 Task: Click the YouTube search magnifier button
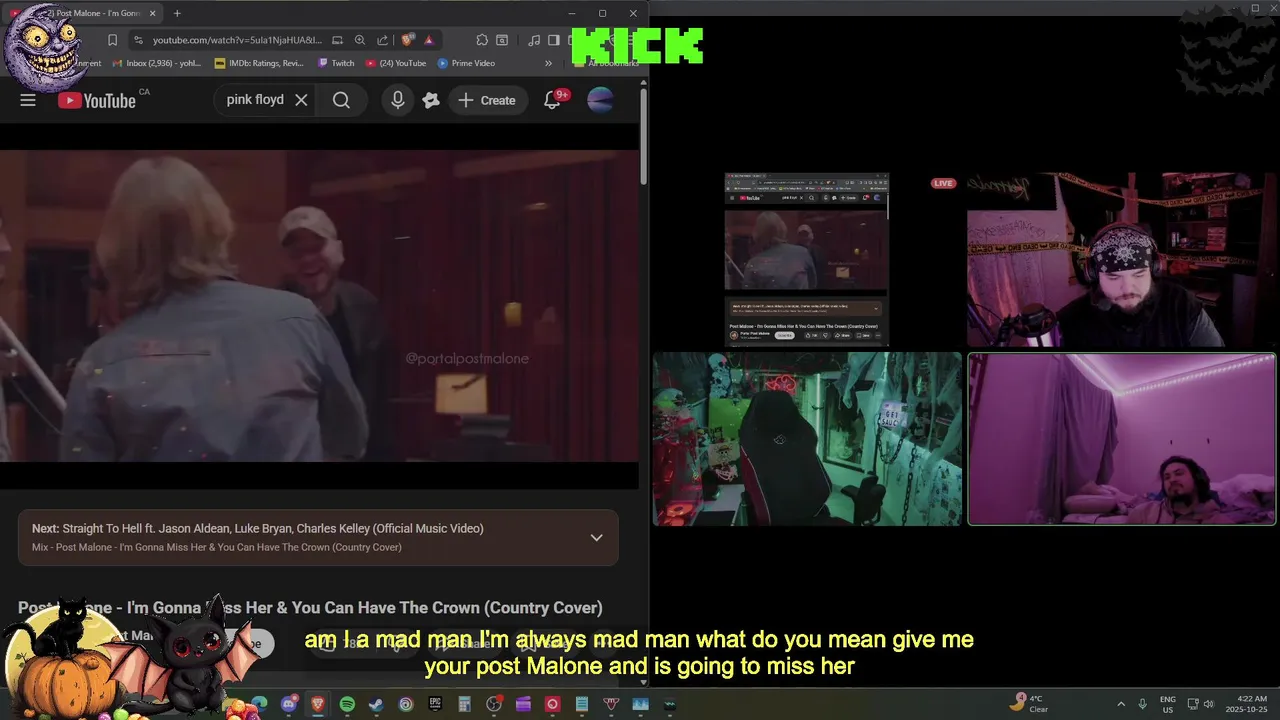coord(341,100)
